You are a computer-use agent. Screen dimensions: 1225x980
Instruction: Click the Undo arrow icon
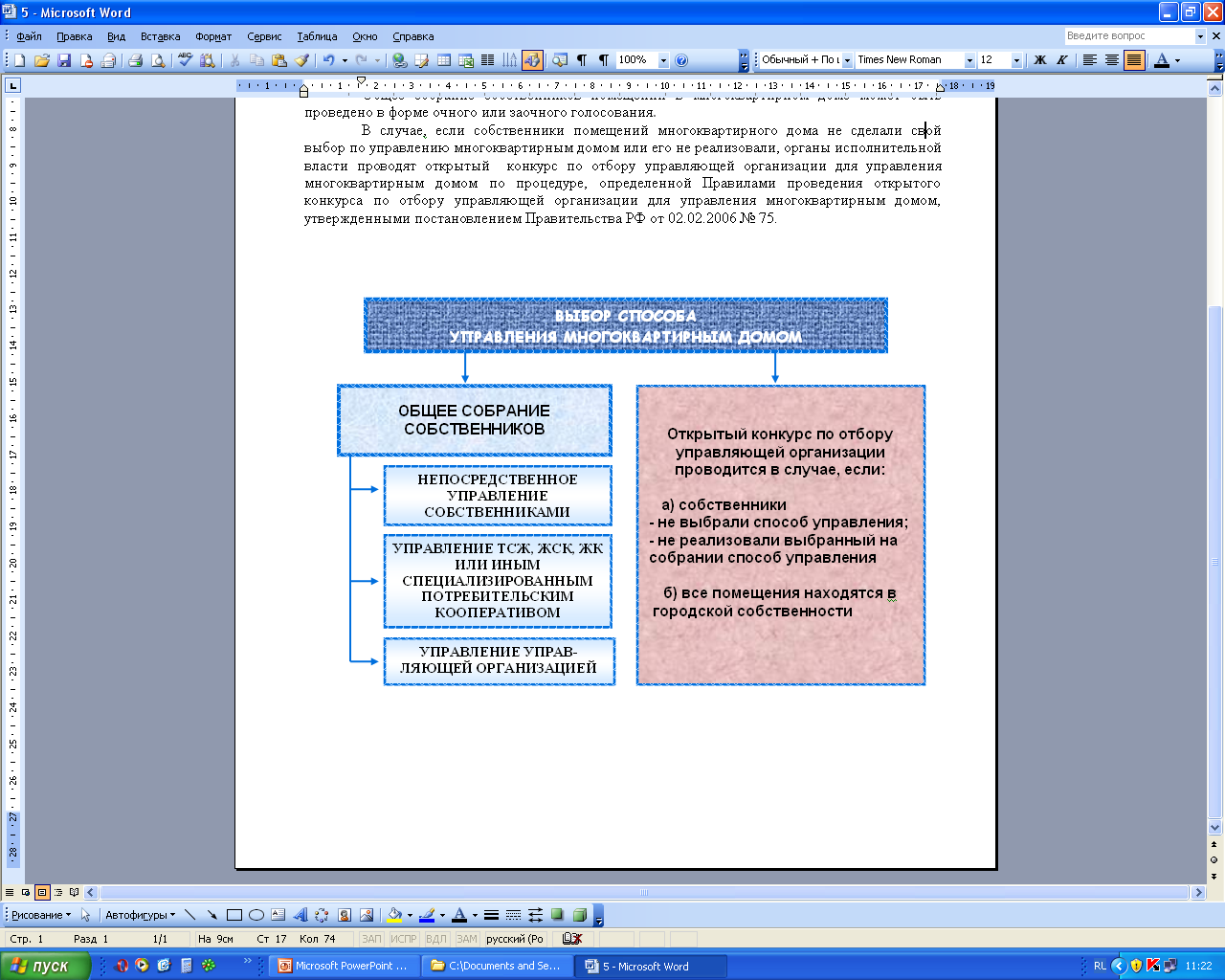(328, 59)
